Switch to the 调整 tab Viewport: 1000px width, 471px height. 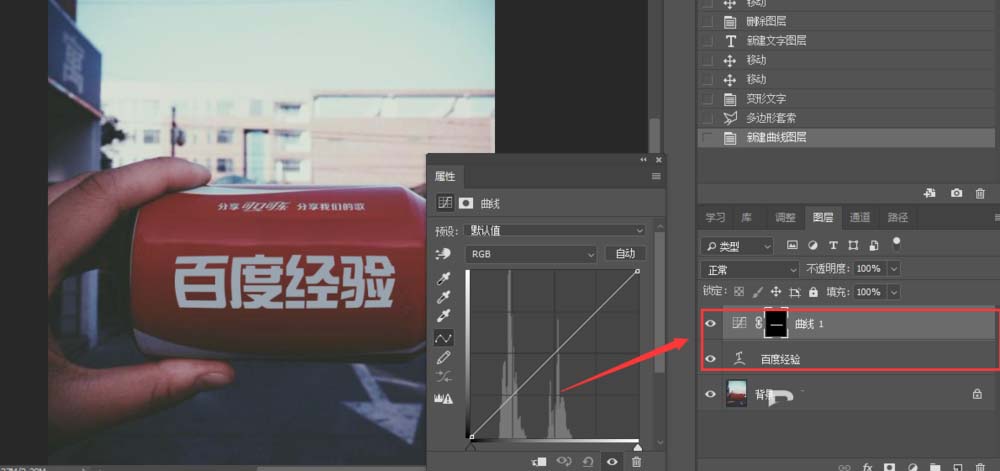(x=785, y=217)
